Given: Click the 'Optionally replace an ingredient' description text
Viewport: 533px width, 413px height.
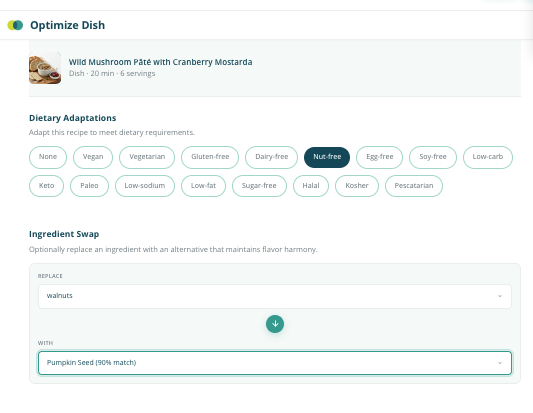Looking at the screenshot, I should pos(173,249).
